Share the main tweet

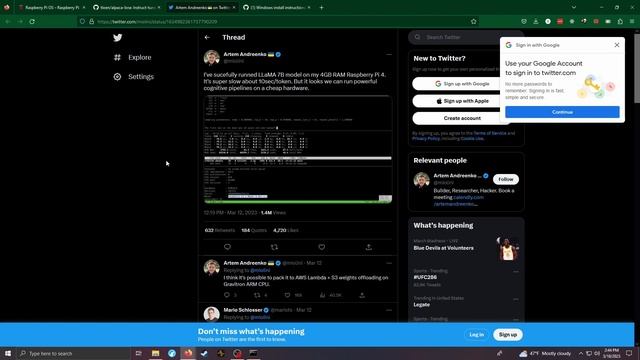click(369, 247)
